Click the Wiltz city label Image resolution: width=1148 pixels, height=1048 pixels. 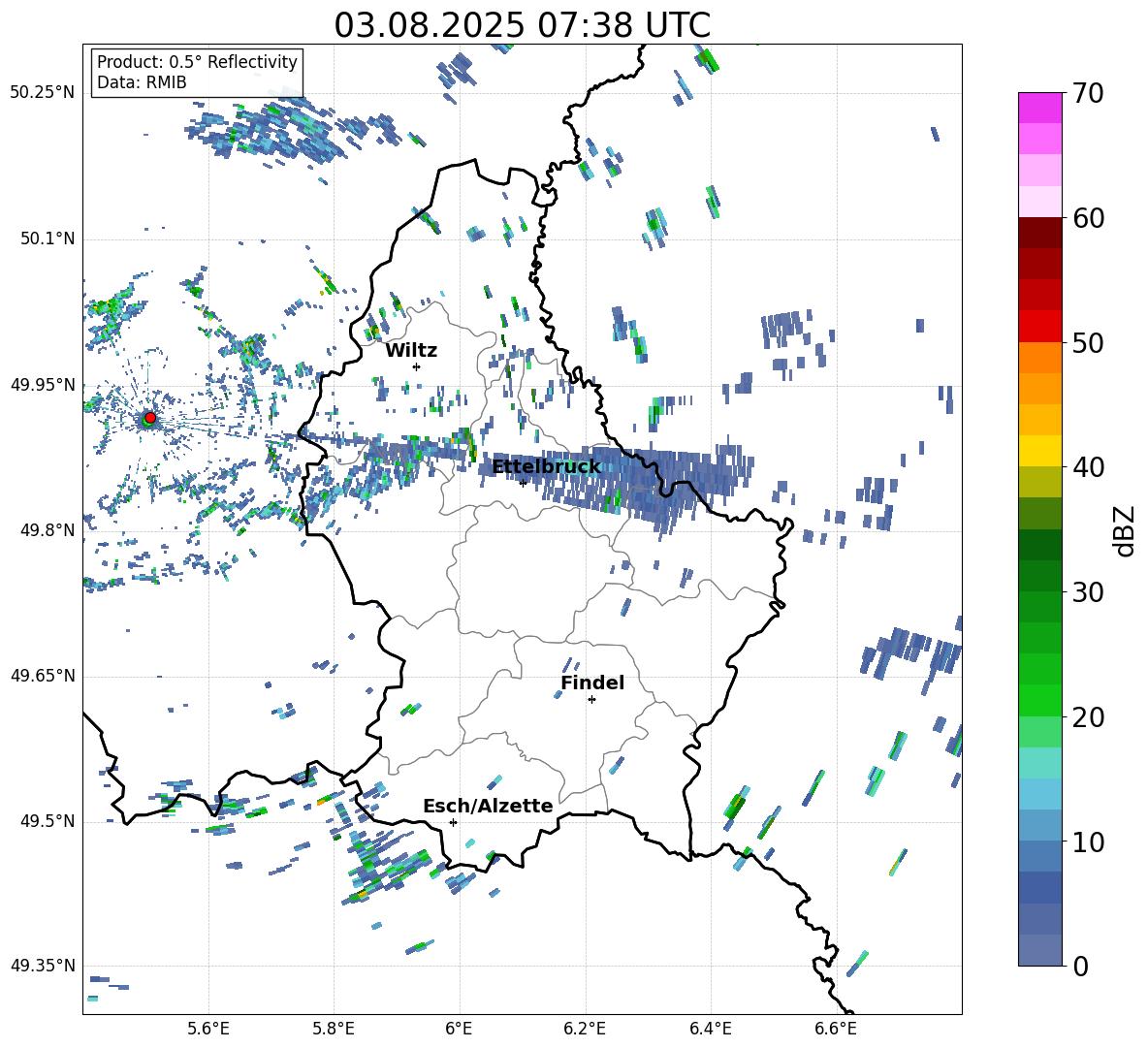tap(411, 351)
